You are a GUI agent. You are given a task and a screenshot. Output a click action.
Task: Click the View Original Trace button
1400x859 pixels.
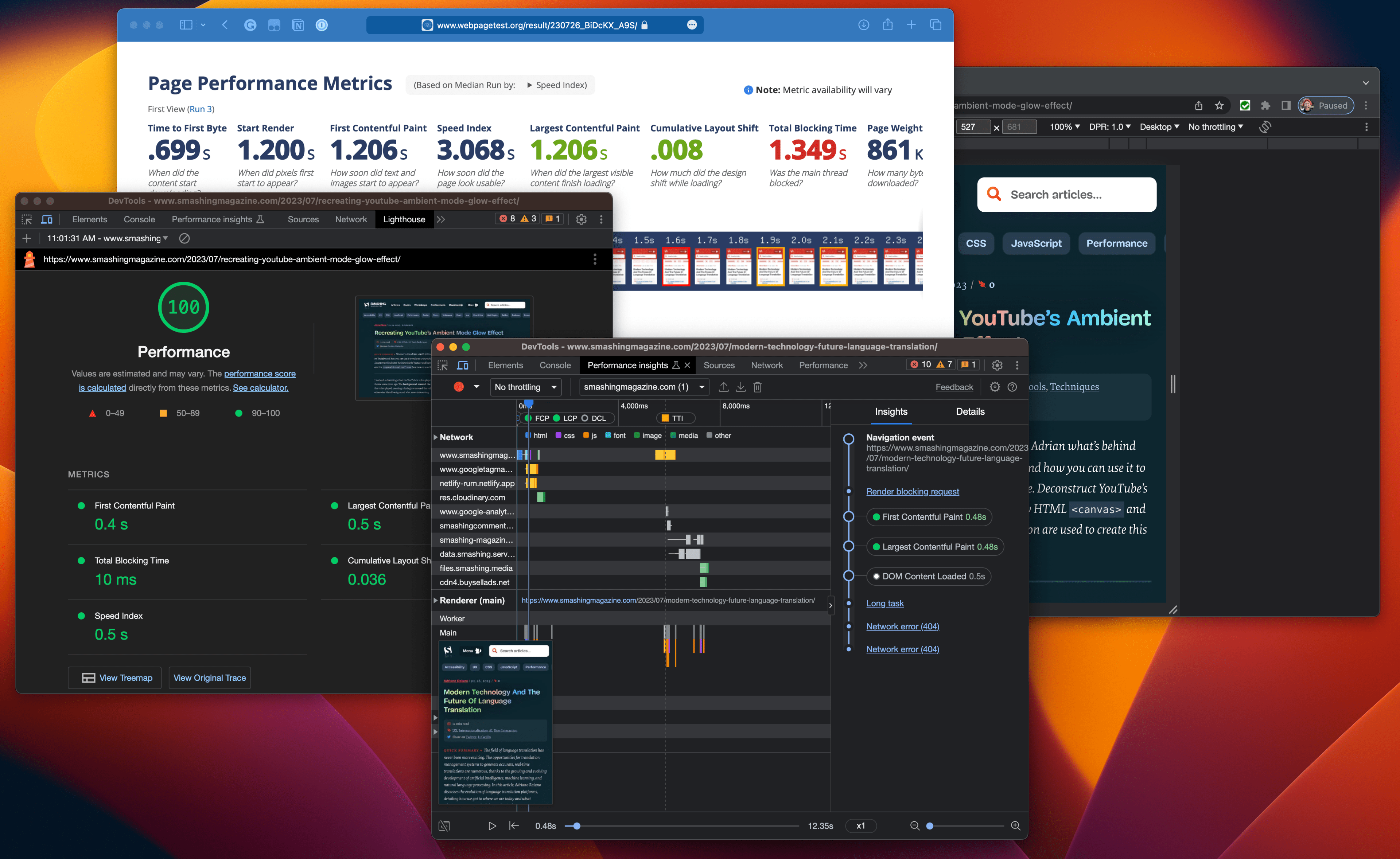tap(209, 677)
